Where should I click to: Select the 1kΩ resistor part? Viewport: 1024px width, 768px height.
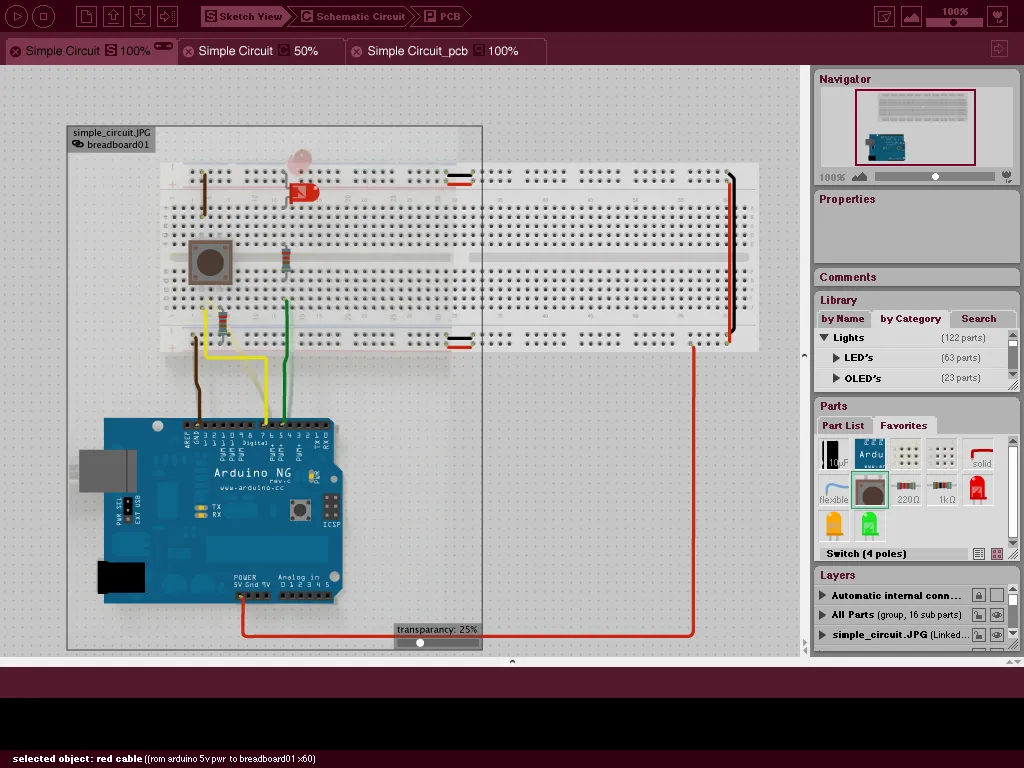[x=942, y=490]
